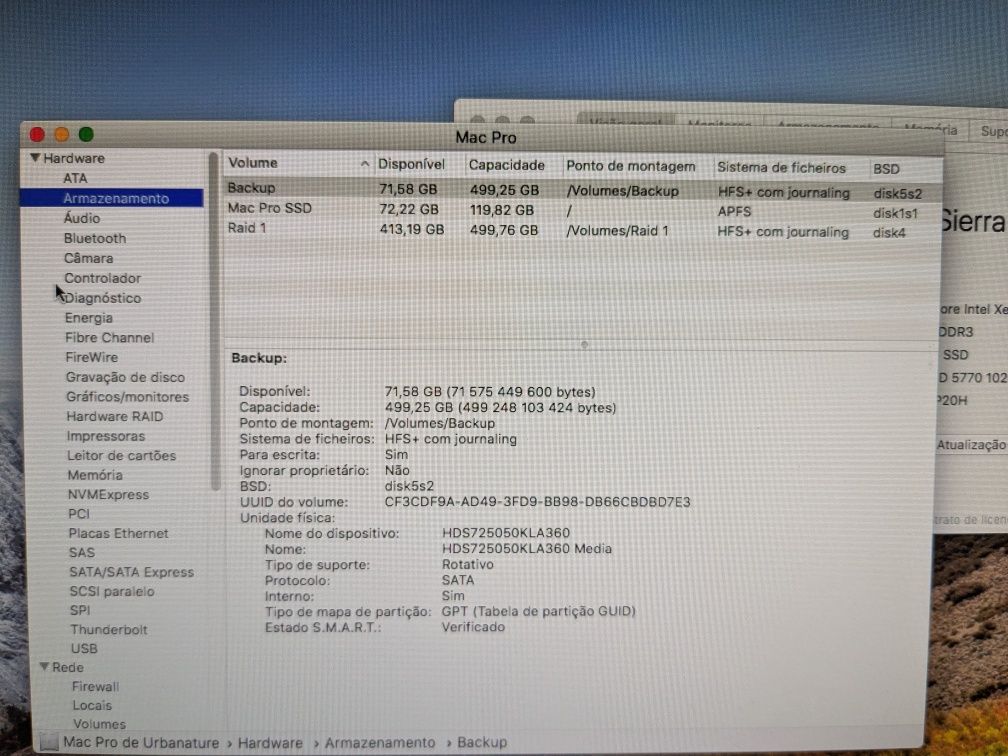Minimize the Mac Pro window
The height and width of the screenshot is (756, 1008).
coord(62,134)
